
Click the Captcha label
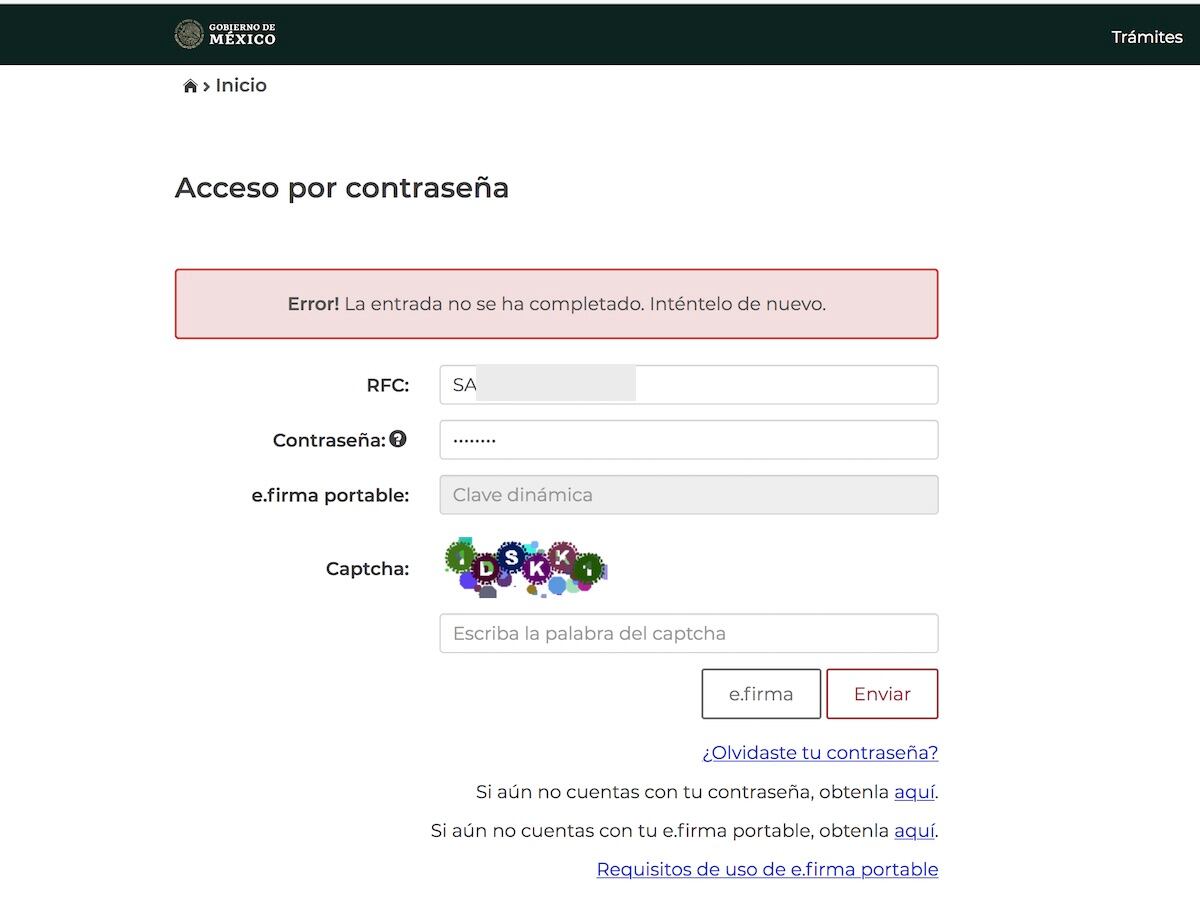[x=367, y=569]
